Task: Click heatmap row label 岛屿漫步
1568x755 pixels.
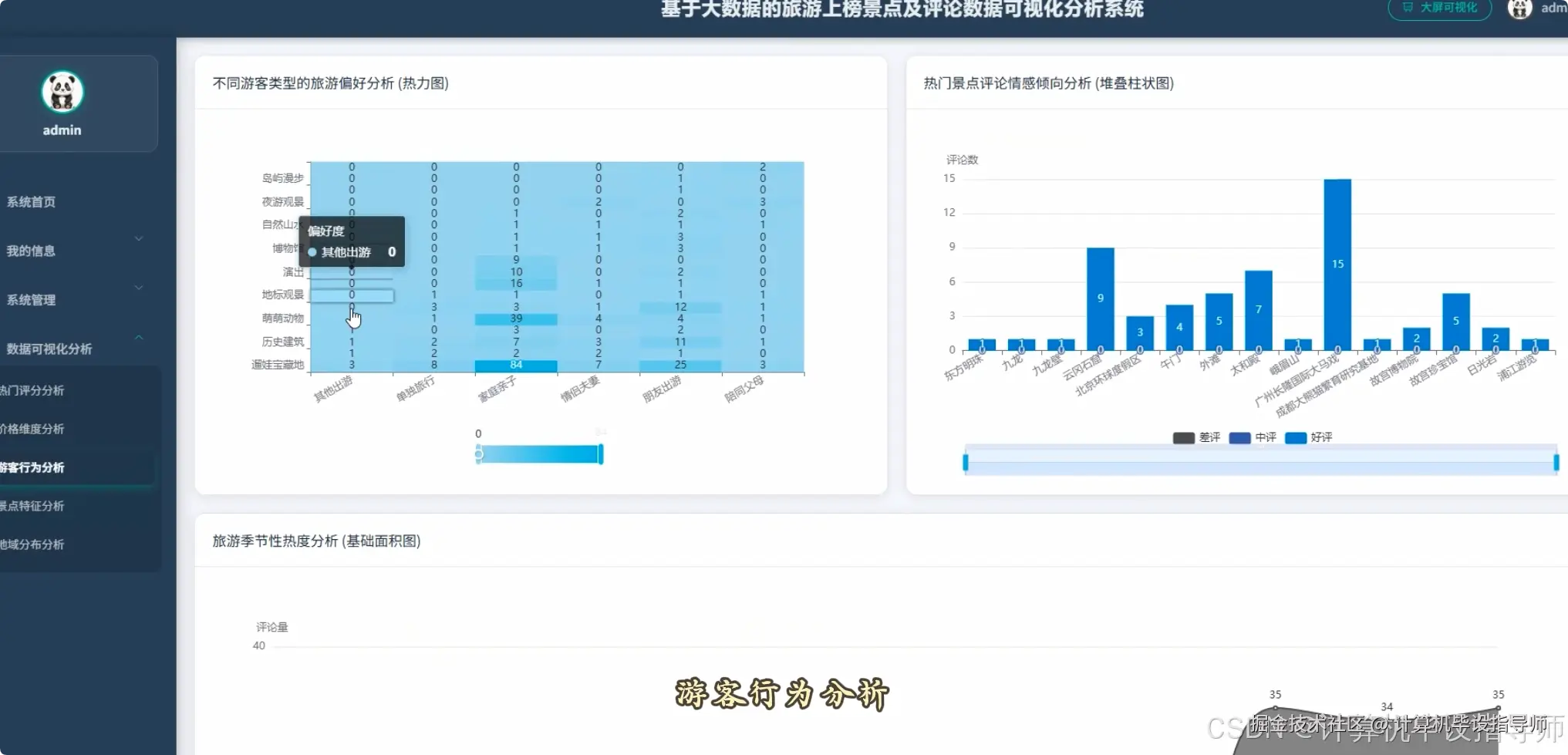Action: (283, 178)
